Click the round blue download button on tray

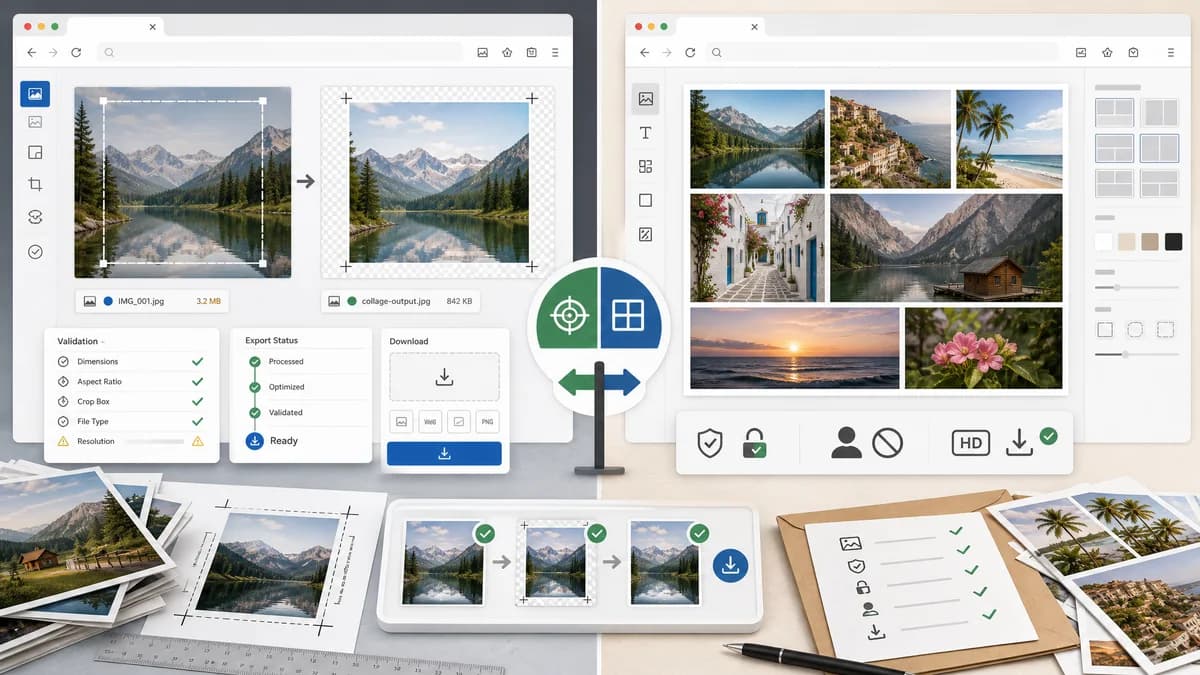[730, 566]
